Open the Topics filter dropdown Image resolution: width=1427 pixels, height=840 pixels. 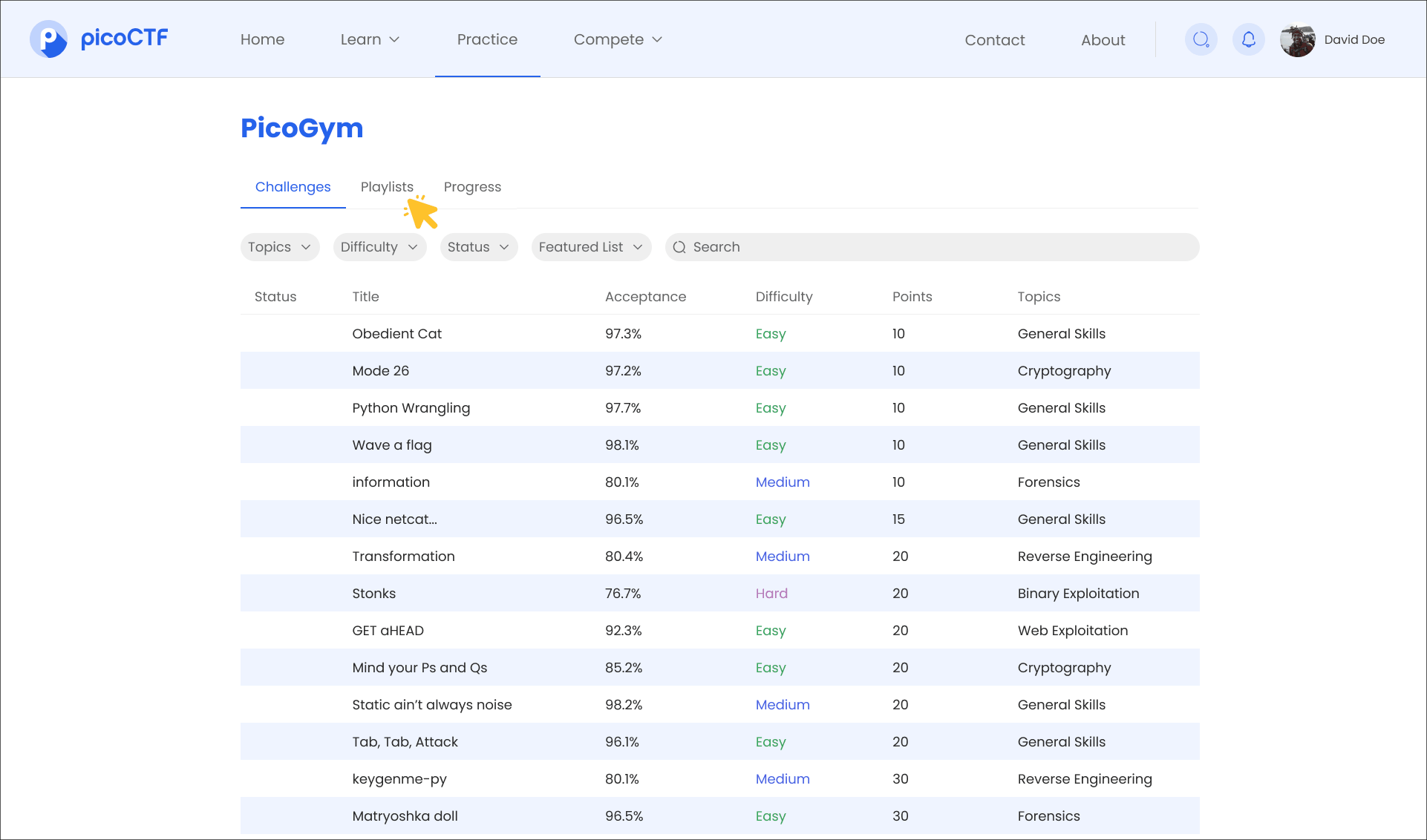coord(280,247)
